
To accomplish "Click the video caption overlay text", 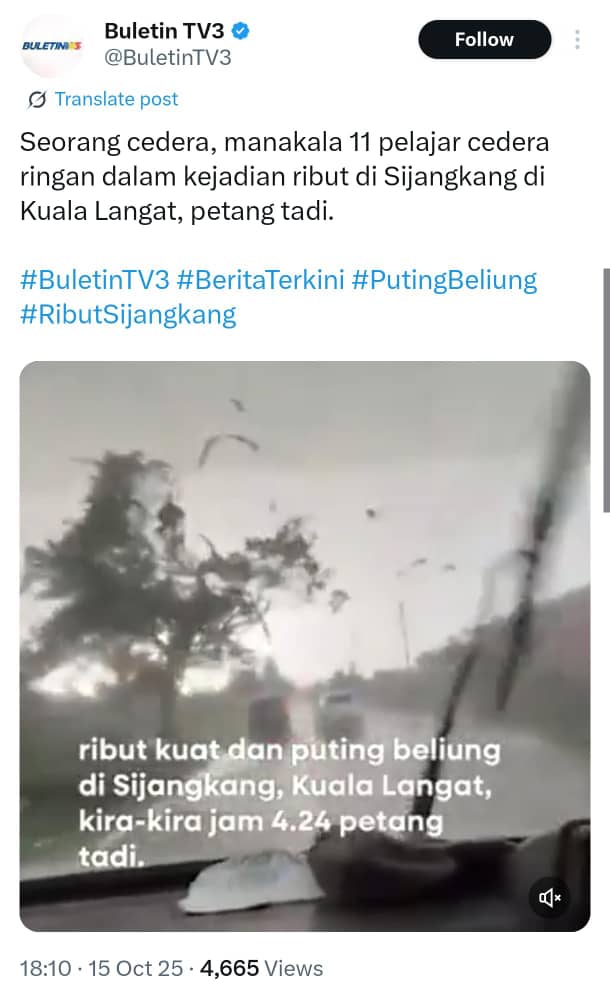I will pyautogui.click(x=289, y=803).
